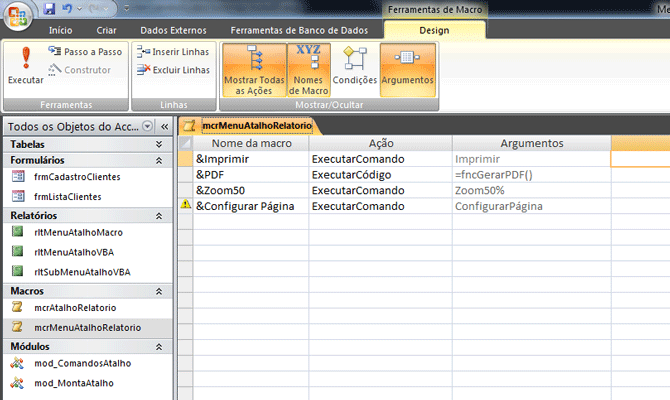670x400 pixels.
Task: Collapse the Formulários group
Action: [x=159, y=160]
